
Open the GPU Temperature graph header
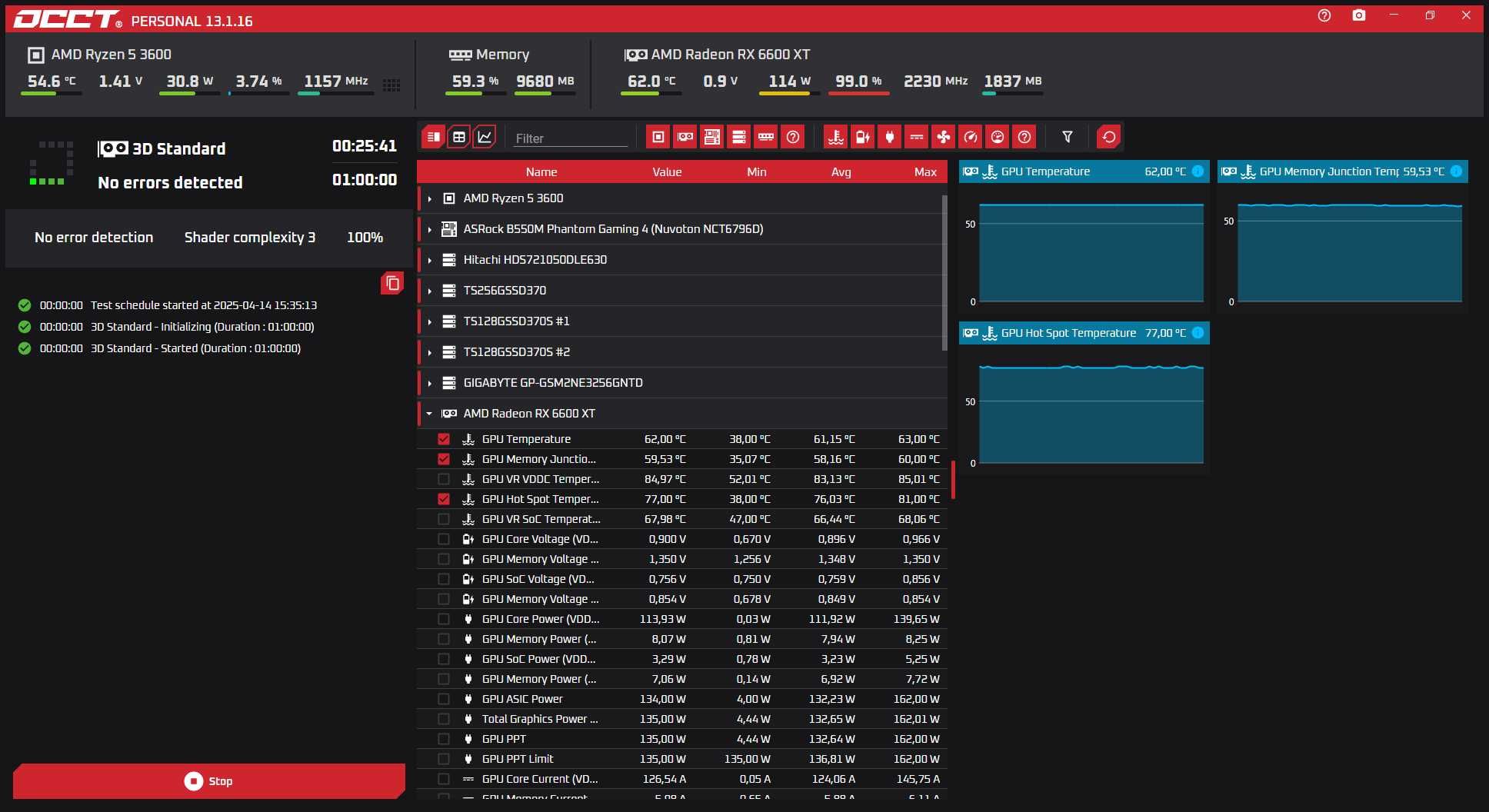[1084, 171]
